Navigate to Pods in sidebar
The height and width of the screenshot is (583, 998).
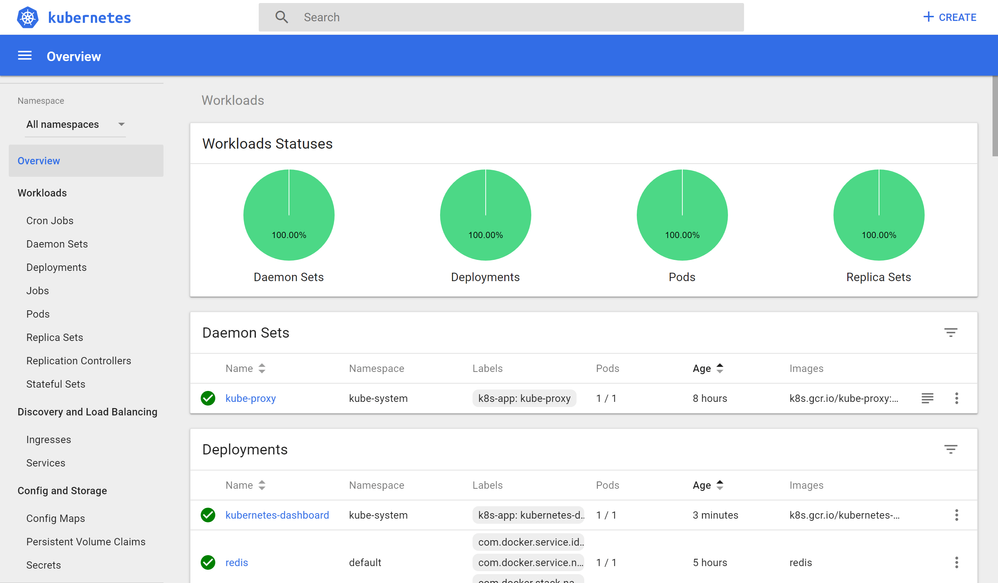38,314
